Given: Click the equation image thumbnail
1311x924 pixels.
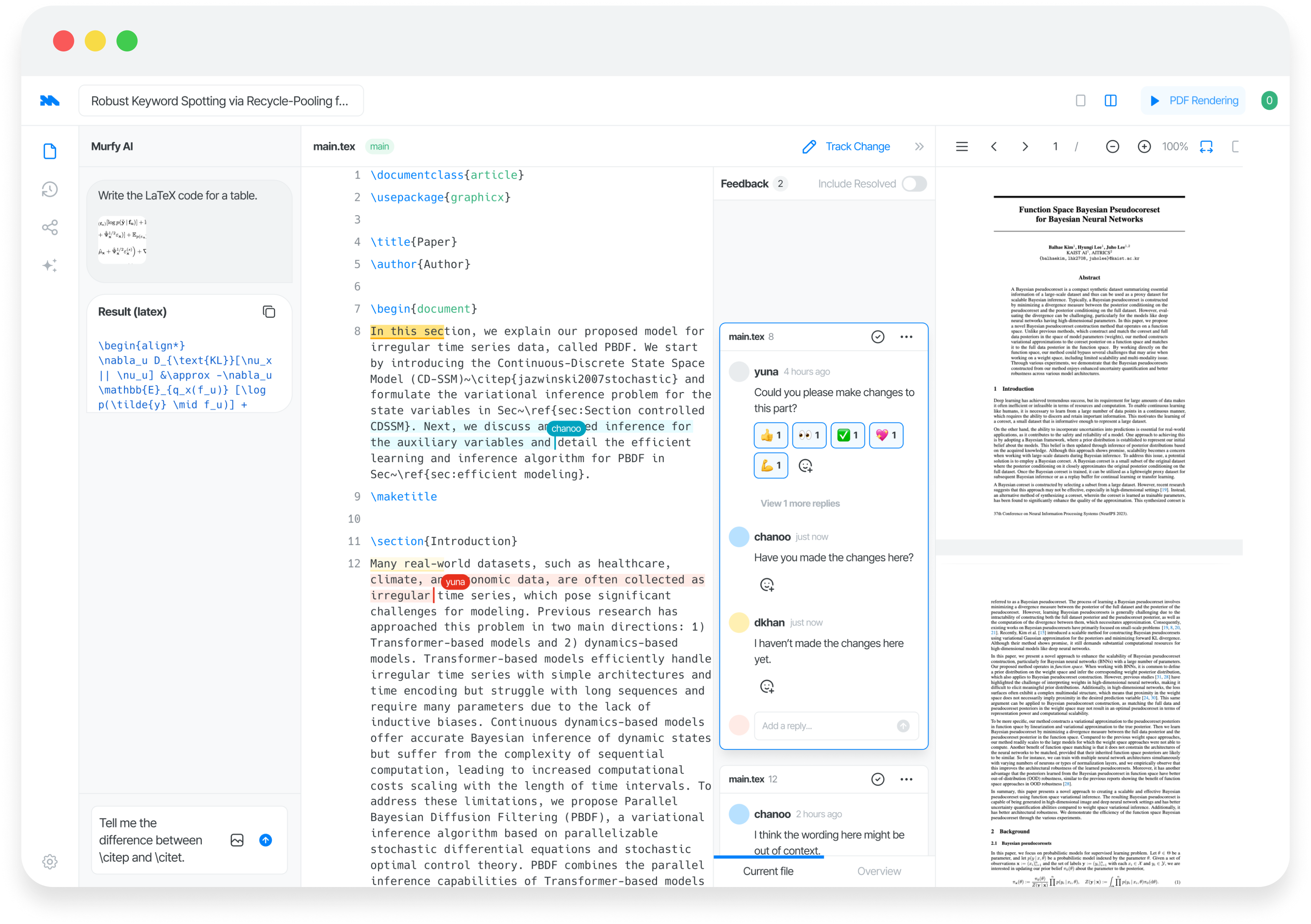Looking at the screenshot, I should click(122, 239).
